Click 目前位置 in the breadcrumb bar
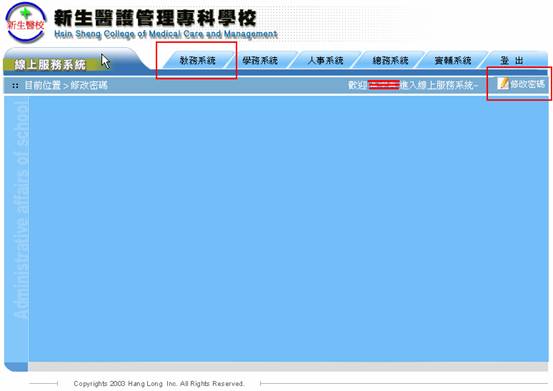The height and width of the screenshot is (391, 553). click(x=43, y=85)
